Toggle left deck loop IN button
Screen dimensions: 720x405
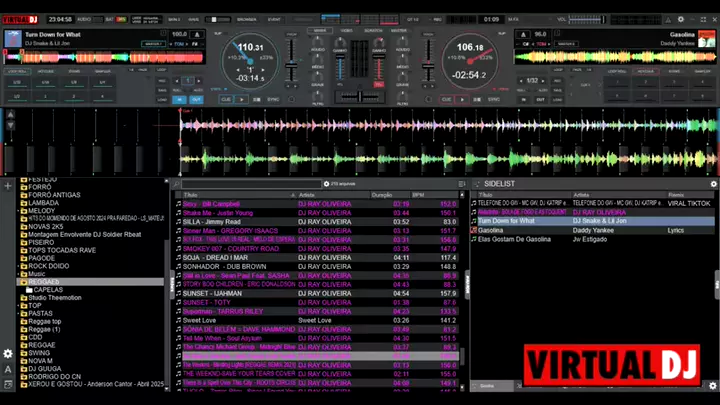(x=180, y=100)
